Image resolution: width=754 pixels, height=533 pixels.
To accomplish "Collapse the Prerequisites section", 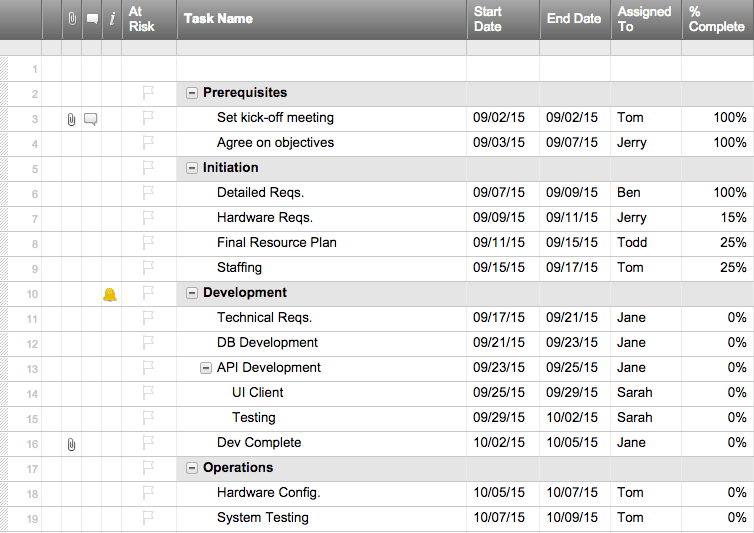I will click(192, 93).
